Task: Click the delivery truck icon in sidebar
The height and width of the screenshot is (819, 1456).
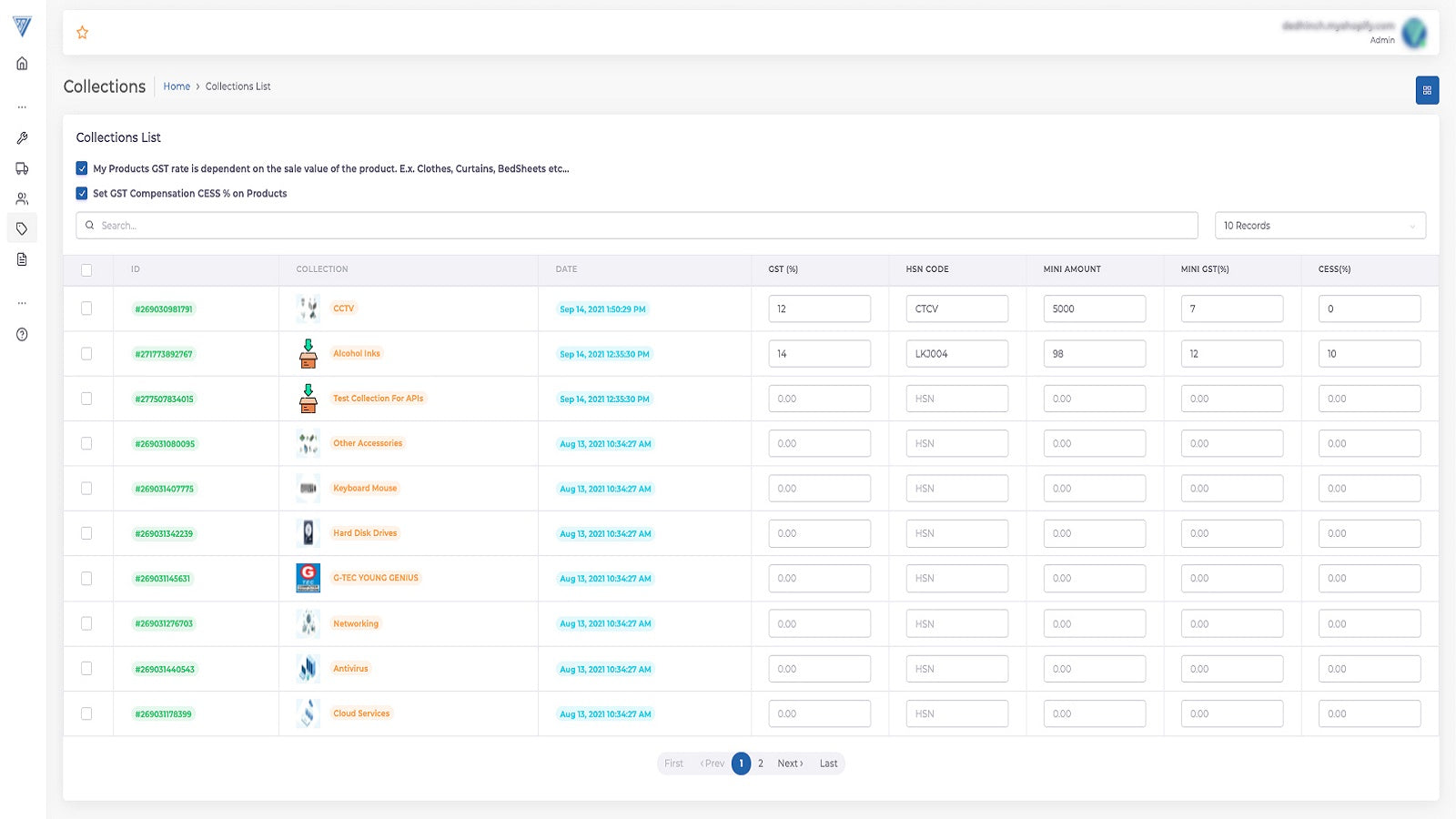Action: [x=22, y=168]
